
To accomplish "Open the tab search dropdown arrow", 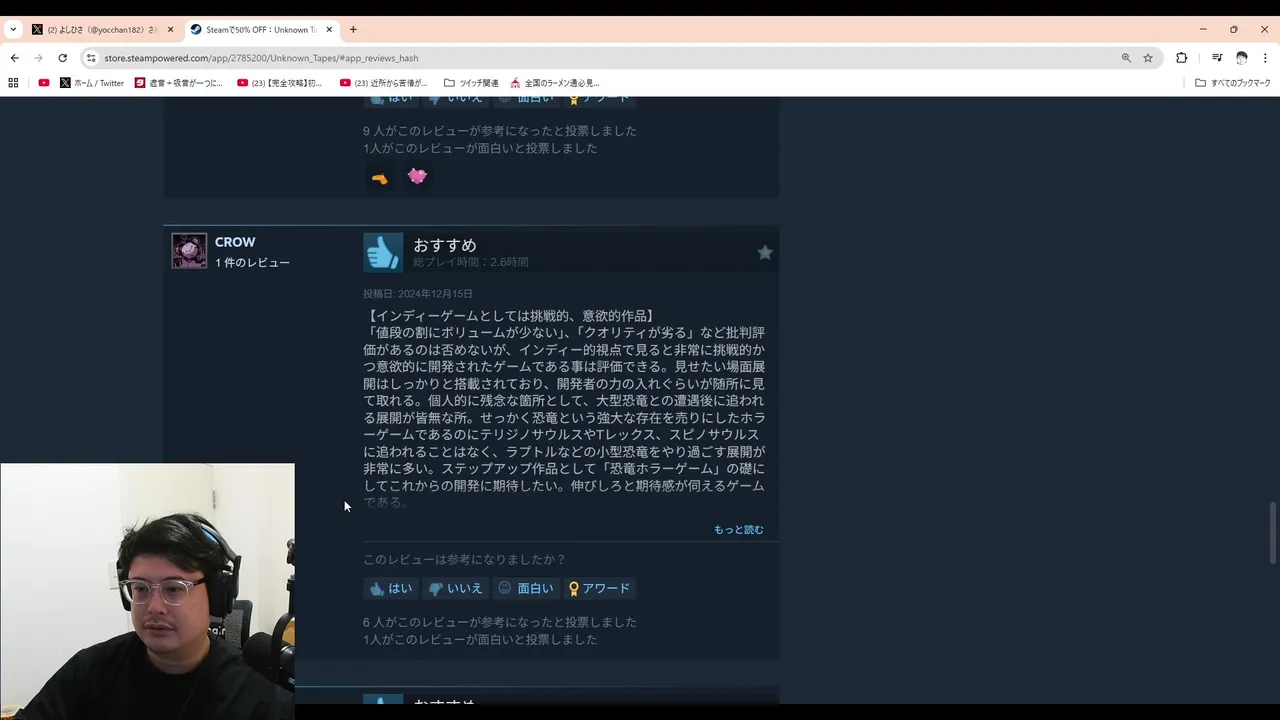I will coord(13,30).
